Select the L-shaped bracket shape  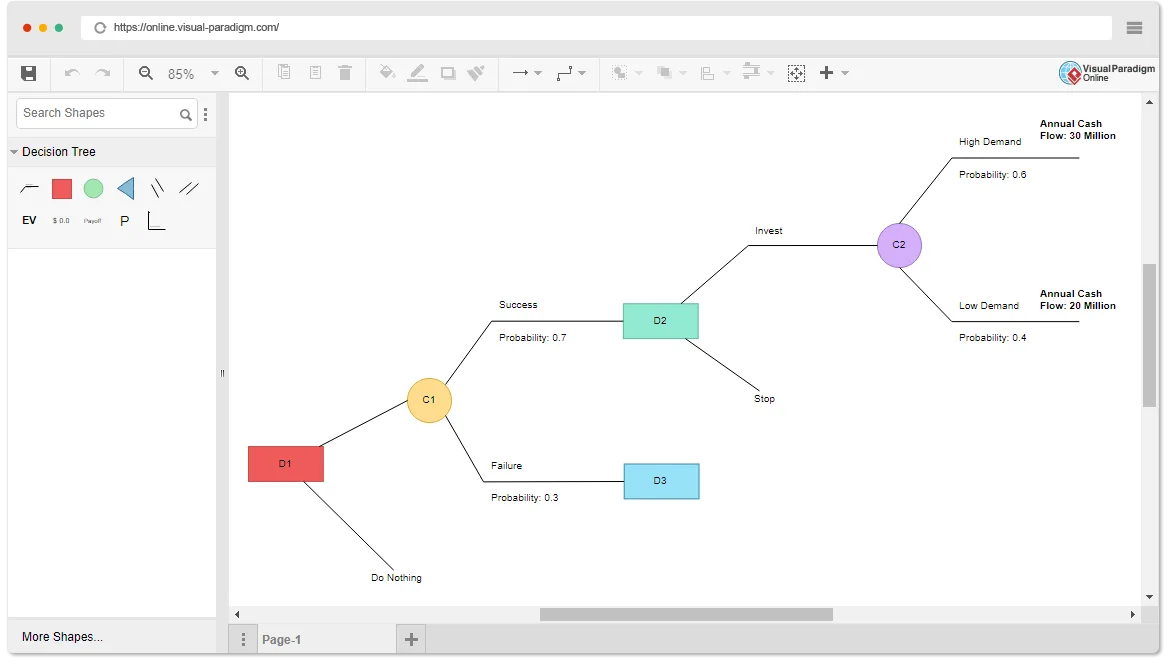[x=156, y=221]
